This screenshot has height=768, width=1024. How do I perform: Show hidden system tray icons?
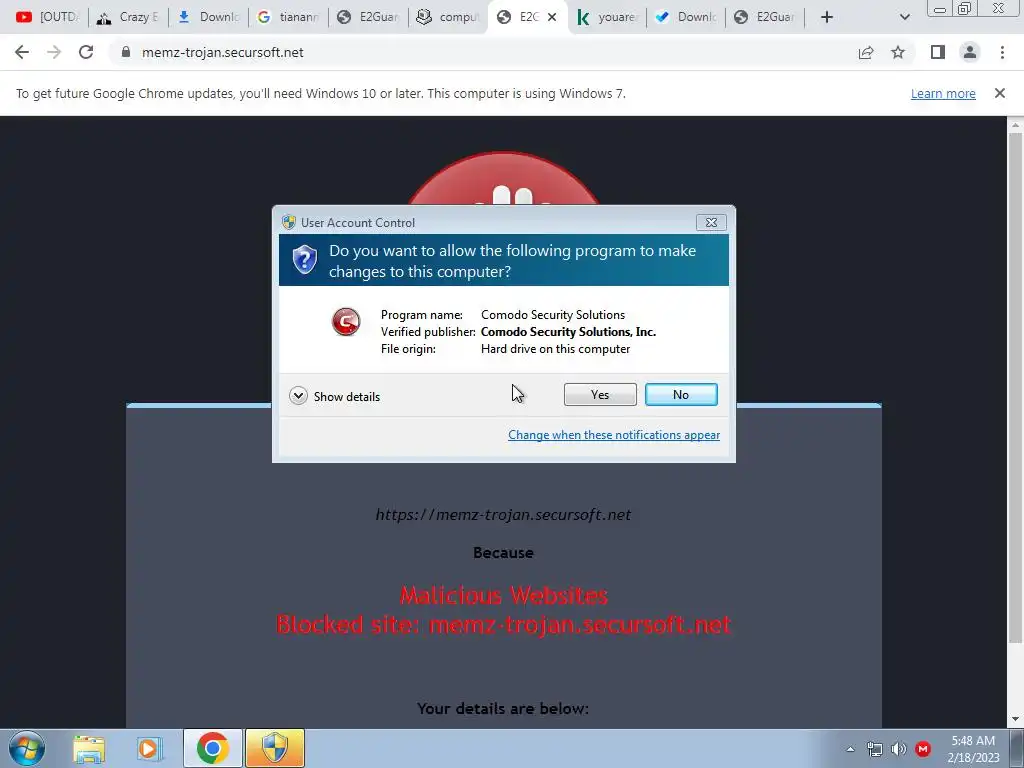click(850, 749)
